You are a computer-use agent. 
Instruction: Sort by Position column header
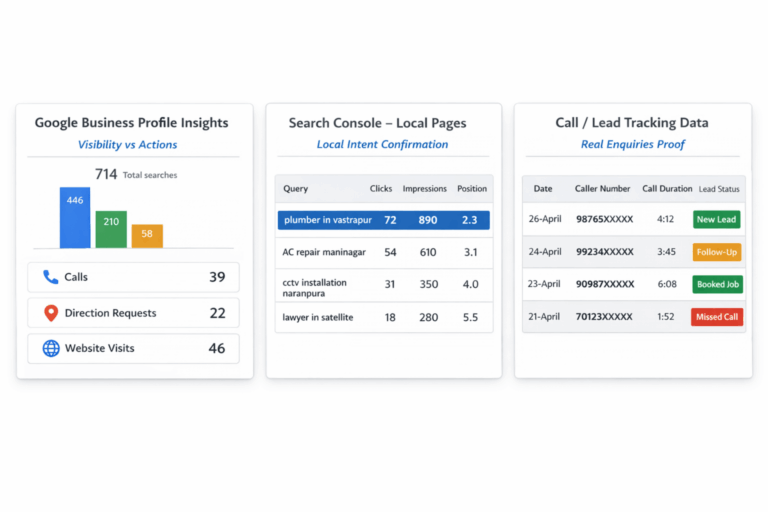pyautogui.click(x=472, y=189)
